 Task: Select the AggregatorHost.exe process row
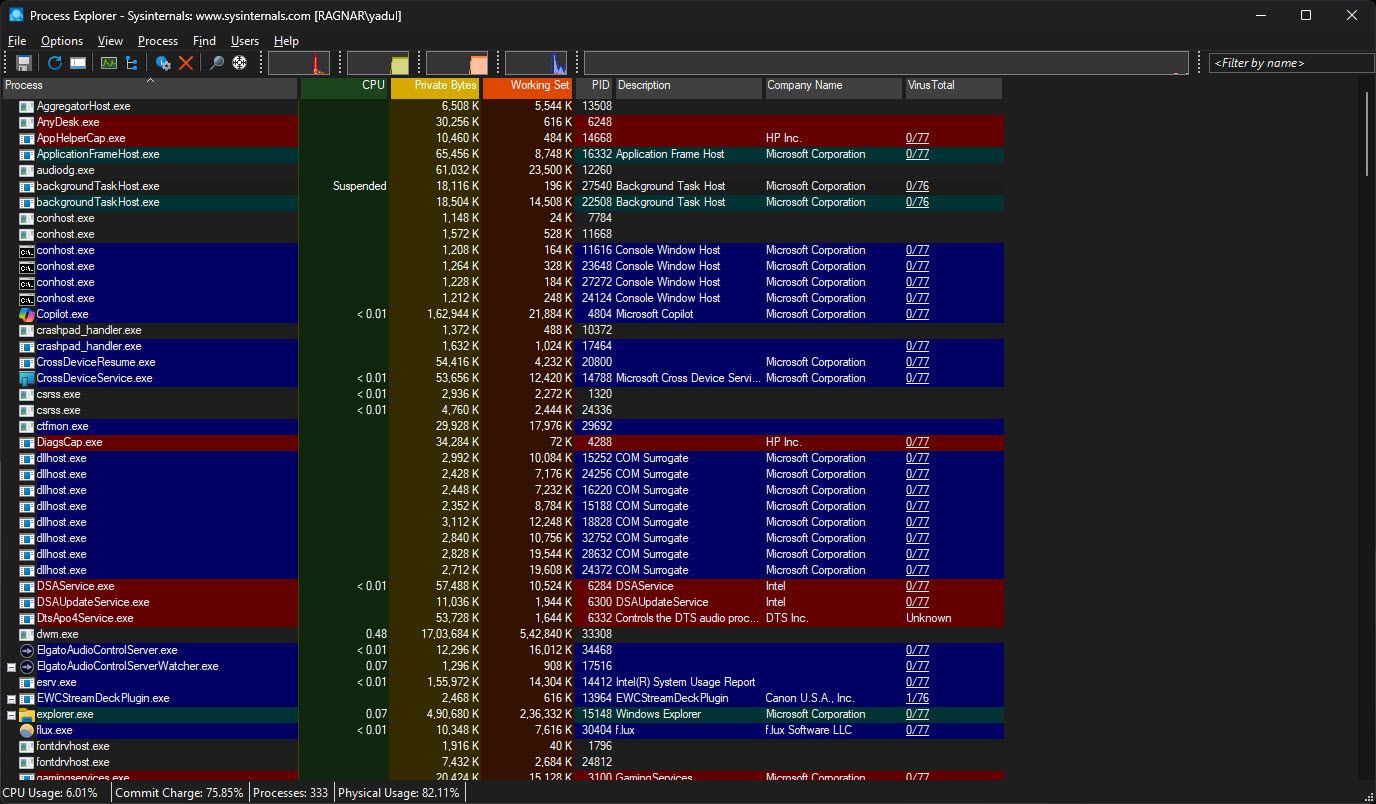[501, 106]
